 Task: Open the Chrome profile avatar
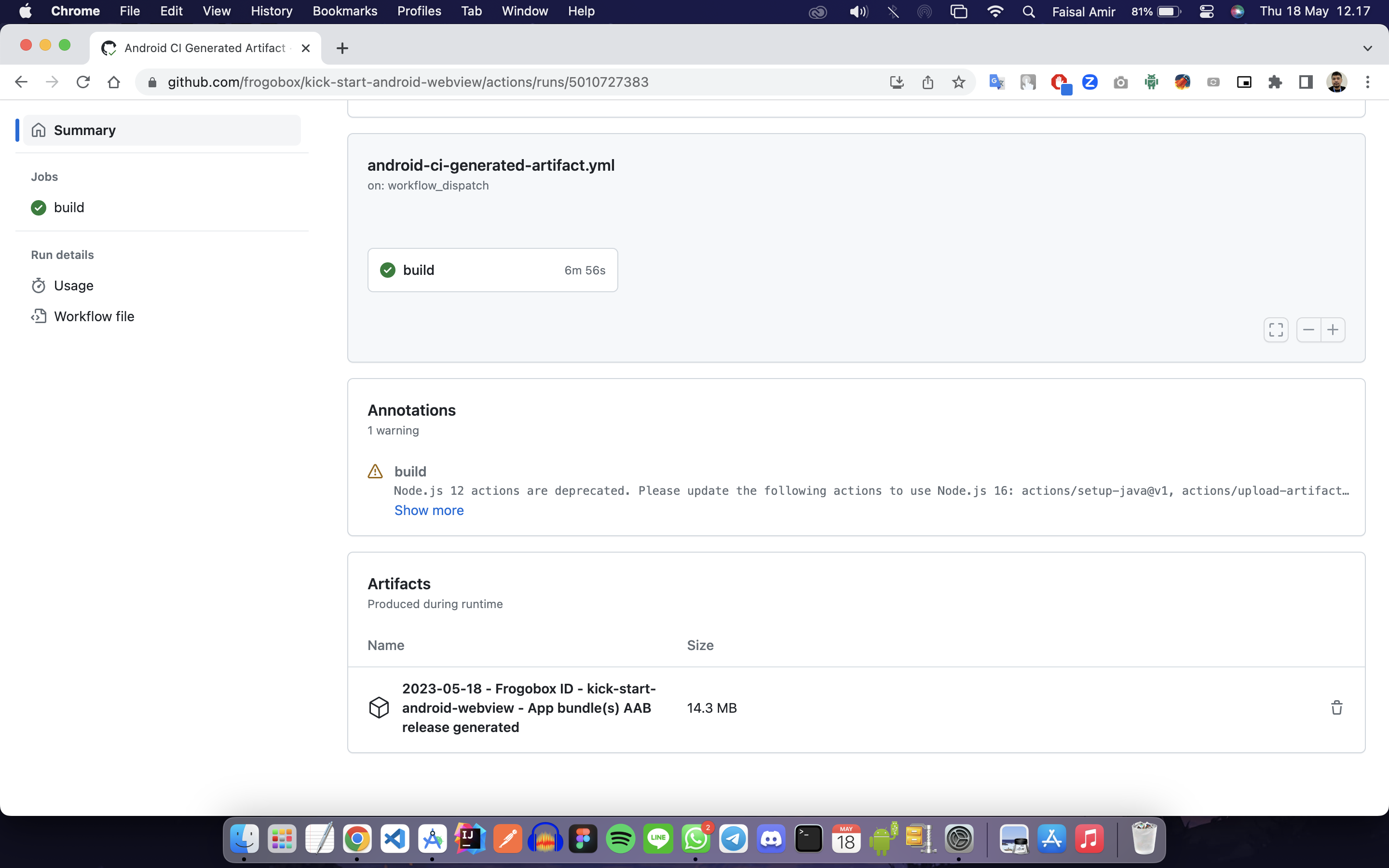1337,82
